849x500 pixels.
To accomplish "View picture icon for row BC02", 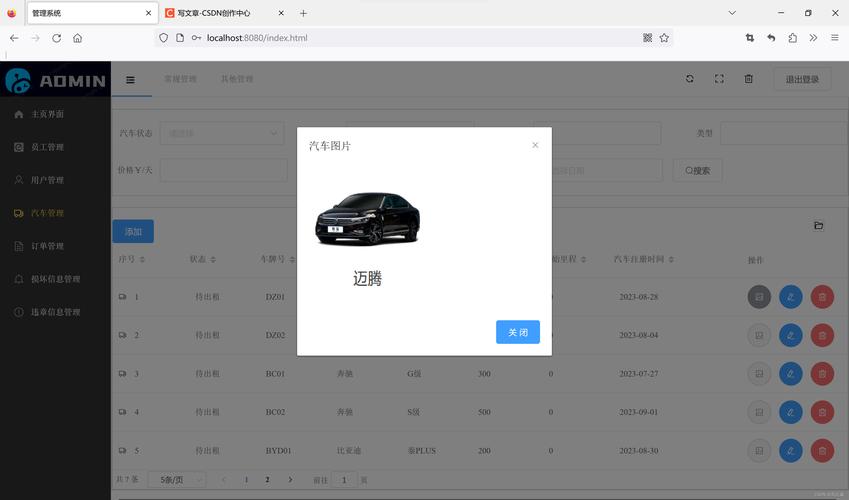I will (759, 412).
